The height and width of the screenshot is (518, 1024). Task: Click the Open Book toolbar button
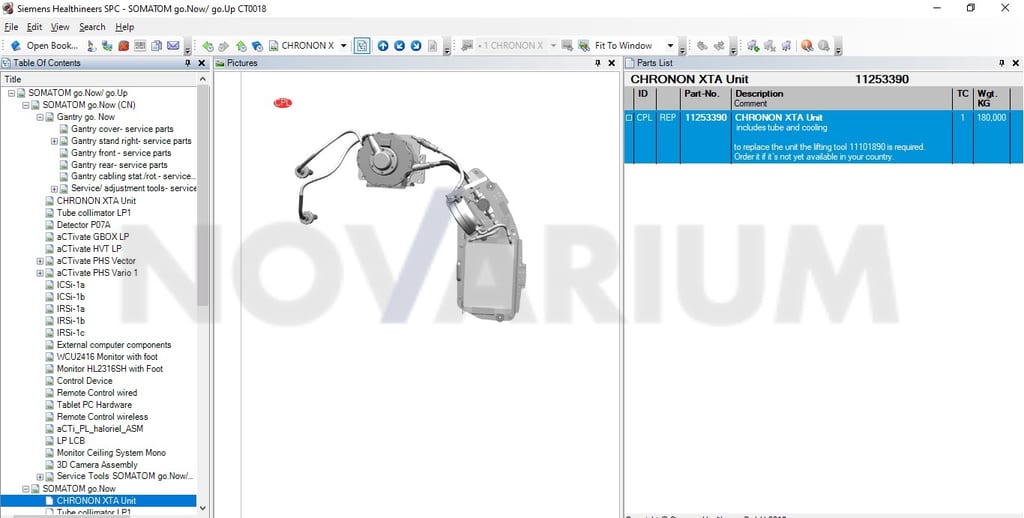coord(44,46)
